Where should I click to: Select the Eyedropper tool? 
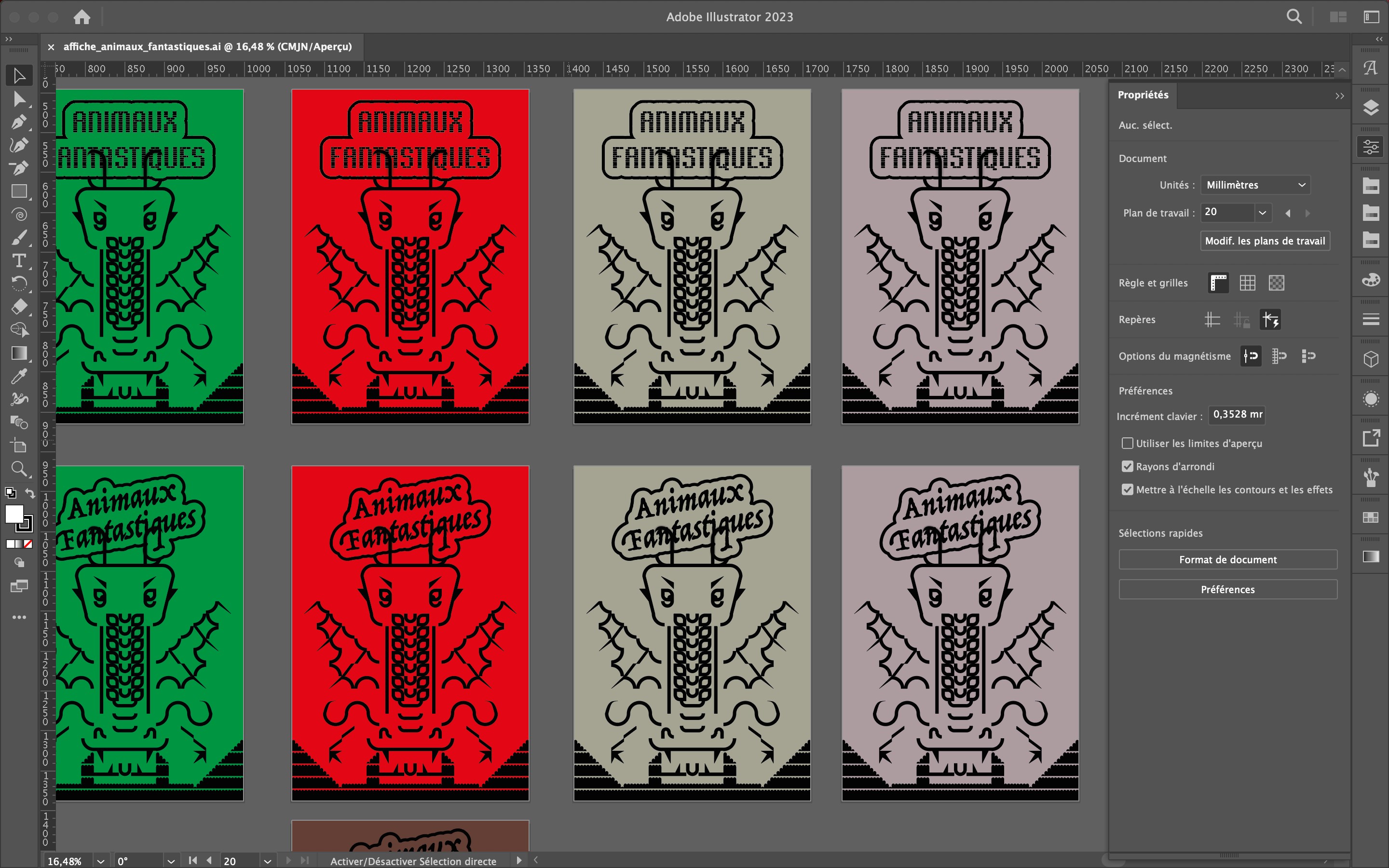tap(19, 377)
